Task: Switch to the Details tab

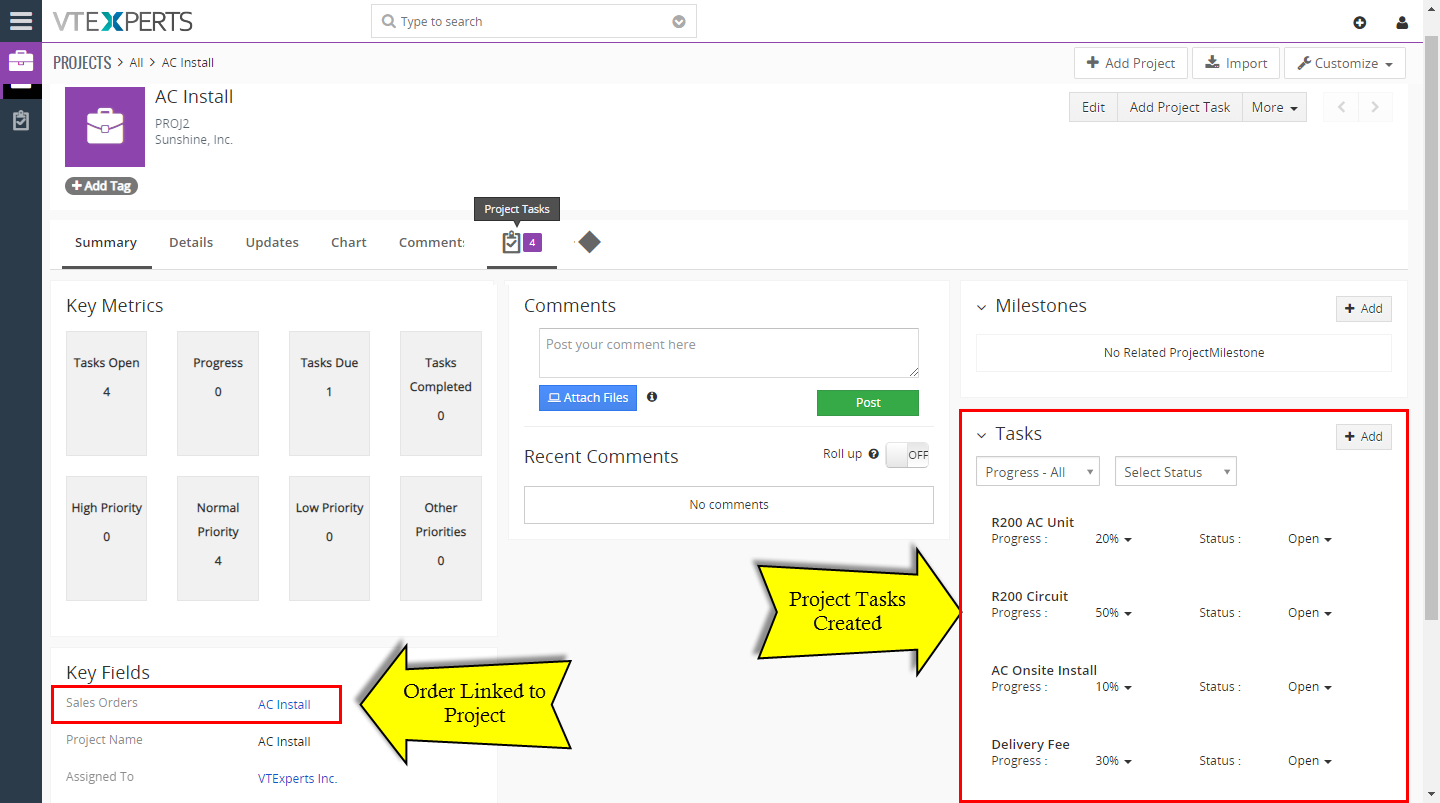Action: [191, 243]
